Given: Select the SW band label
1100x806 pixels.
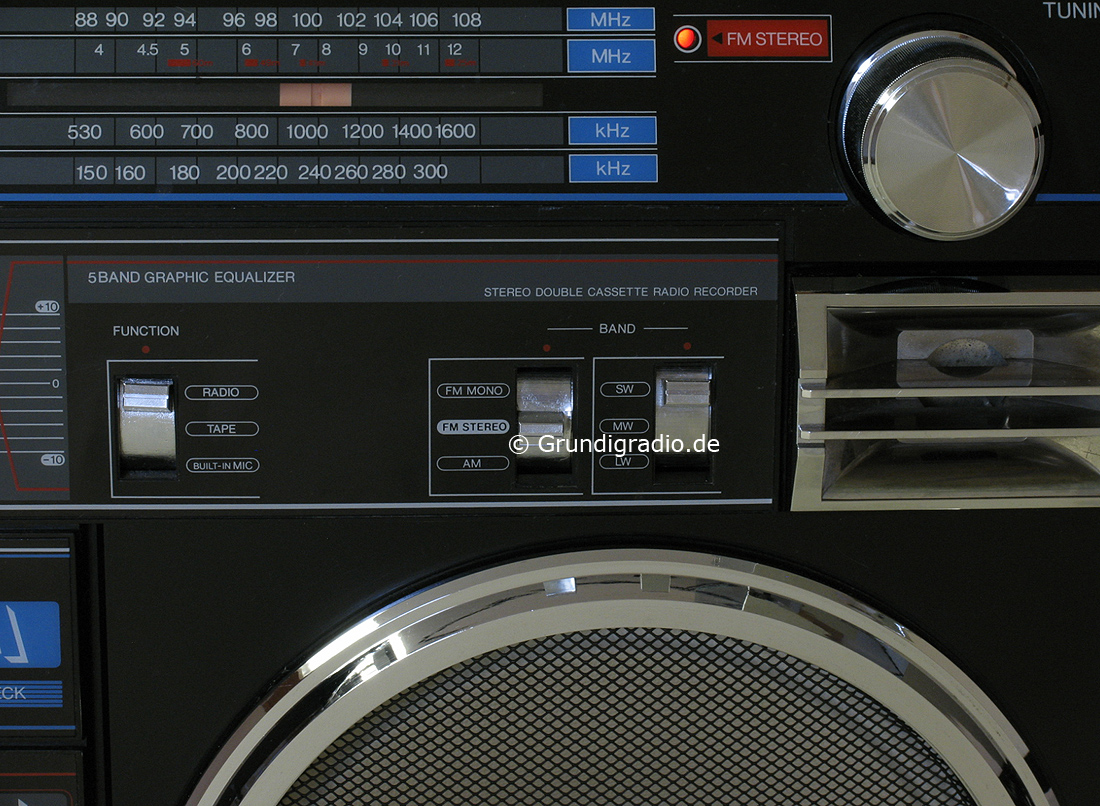Looking at the screenshot, I should [624, 390].
